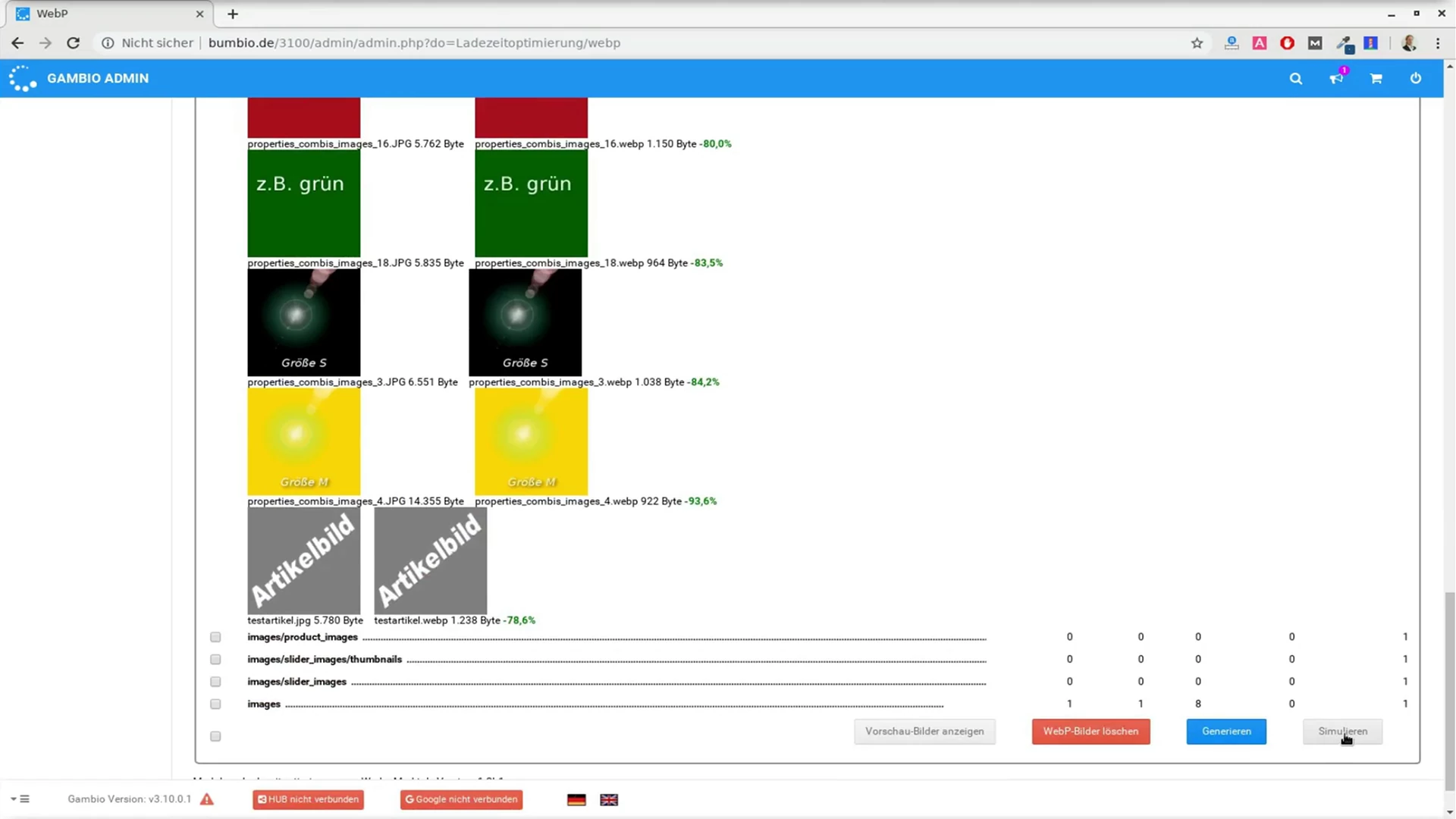This screenshot has height=819, width=1456.
Task: Click the testartikel.webp thumbnail image
Action: pyautogui.click(x=430, y=560)
